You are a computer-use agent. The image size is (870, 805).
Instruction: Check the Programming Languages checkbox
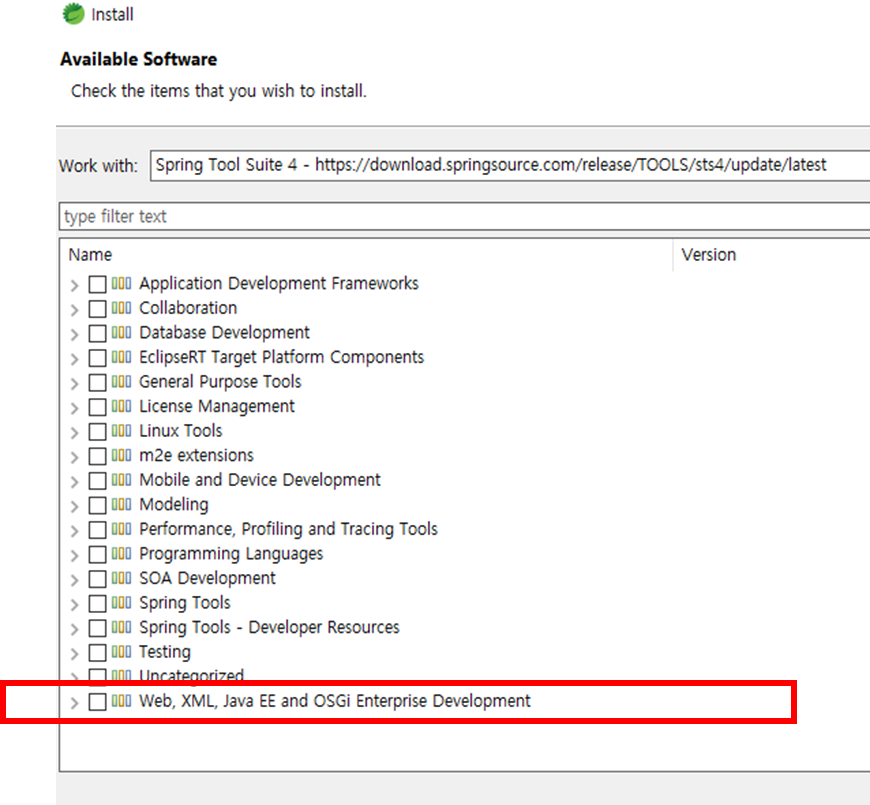pyautogui.click(x=97, y=554)
